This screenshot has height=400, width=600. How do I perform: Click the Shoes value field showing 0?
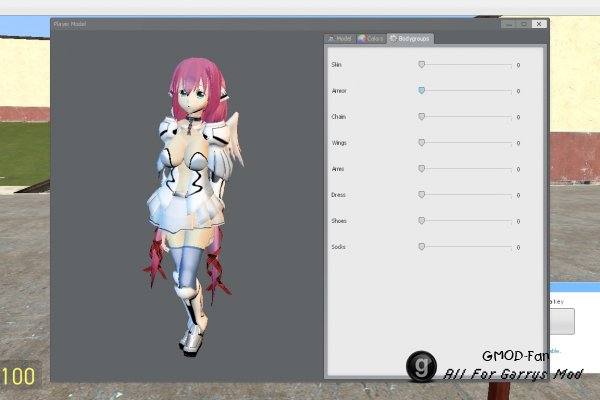pos(518,221)
